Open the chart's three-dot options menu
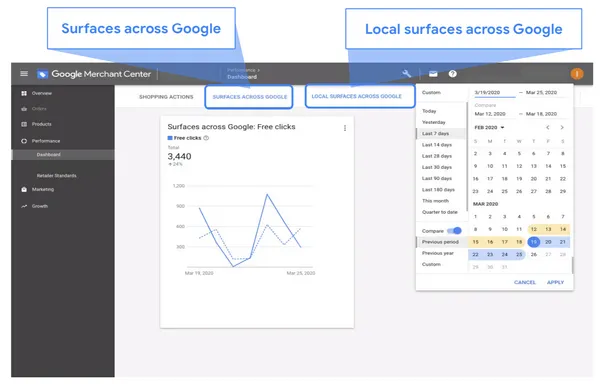Screen dimensions: 600x384 click(345, 128)
